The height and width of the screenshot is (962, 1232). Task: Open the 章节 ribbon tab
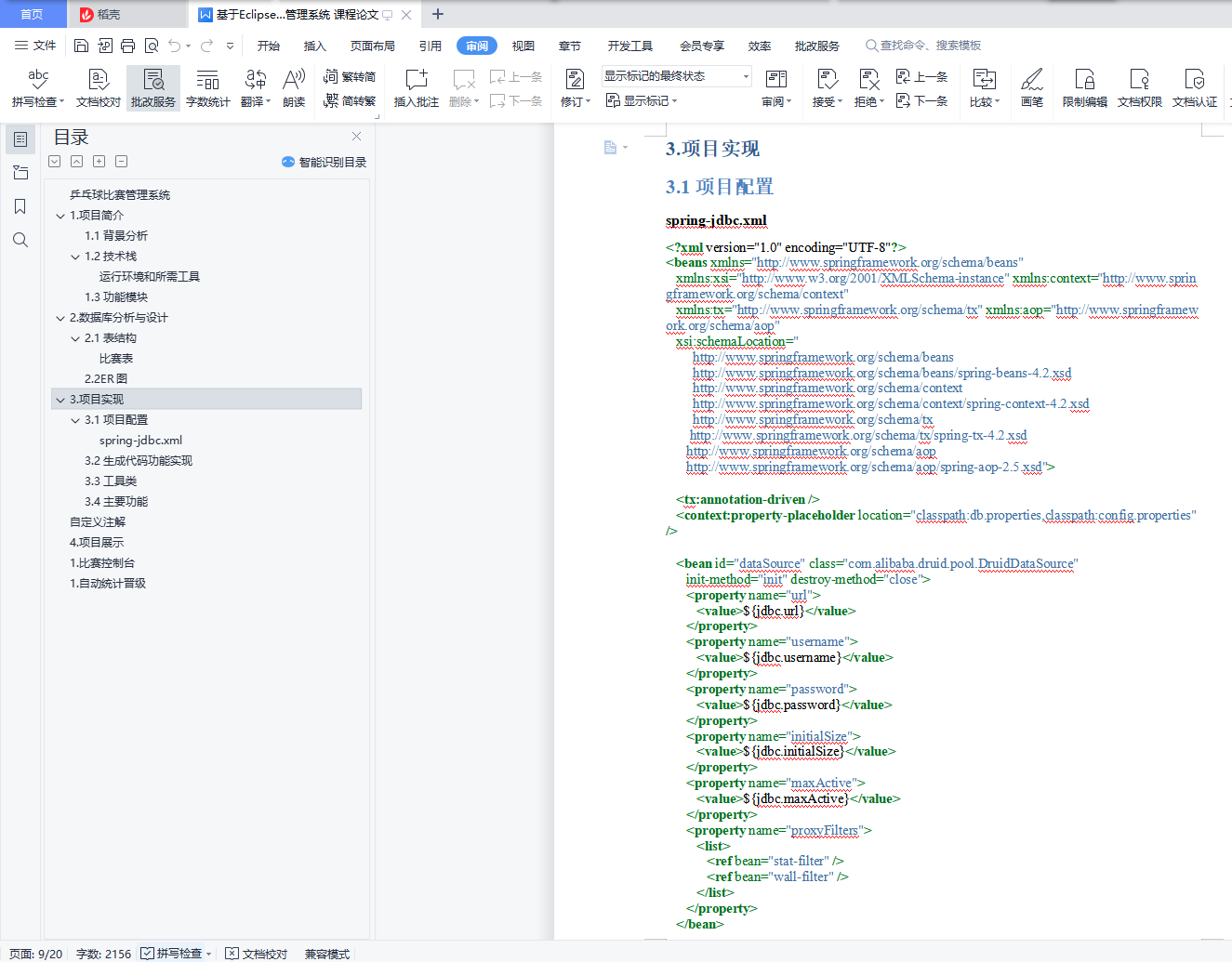tap(570, 46)
